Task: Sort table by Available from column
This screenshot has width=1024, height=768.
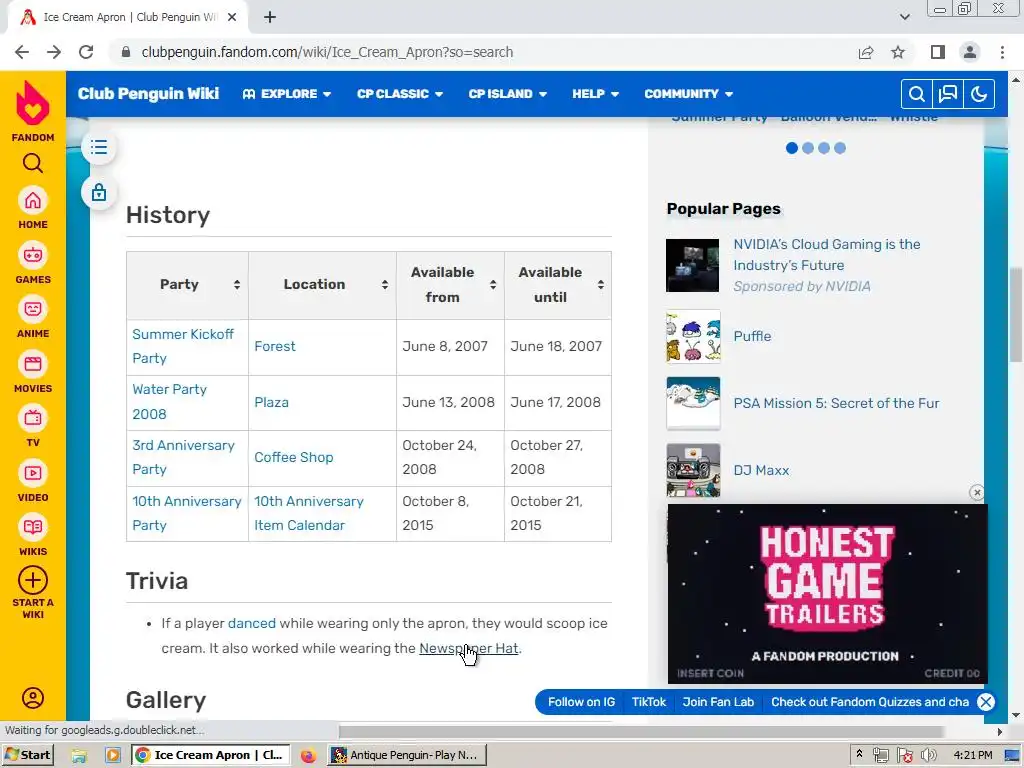Action: [x=493, y=285]
